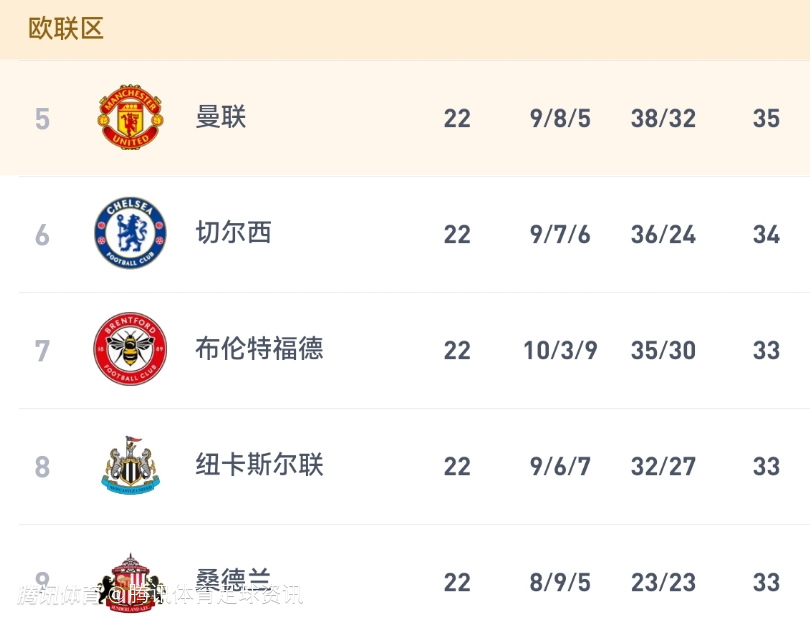Click Newcastle's 32/27 goals figure
The height and width of the screenshot is (620, 810).
(x=663, y=467)
